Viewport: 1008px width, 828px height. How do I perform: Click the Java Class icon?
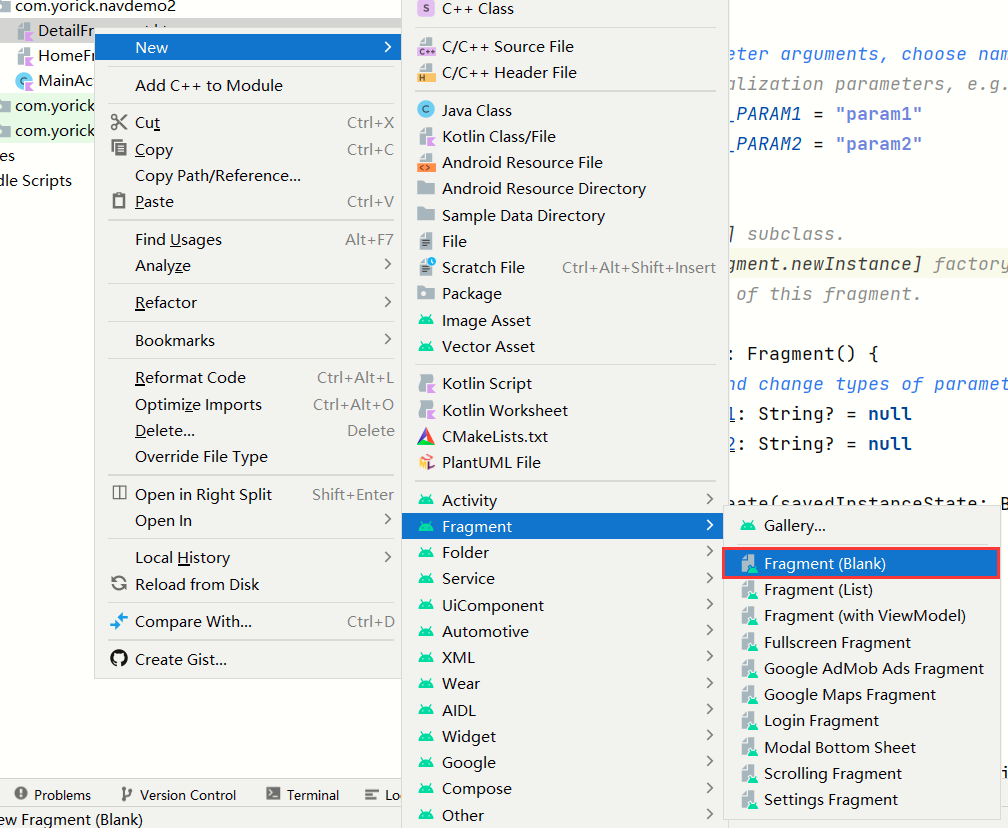click(426, 110)
